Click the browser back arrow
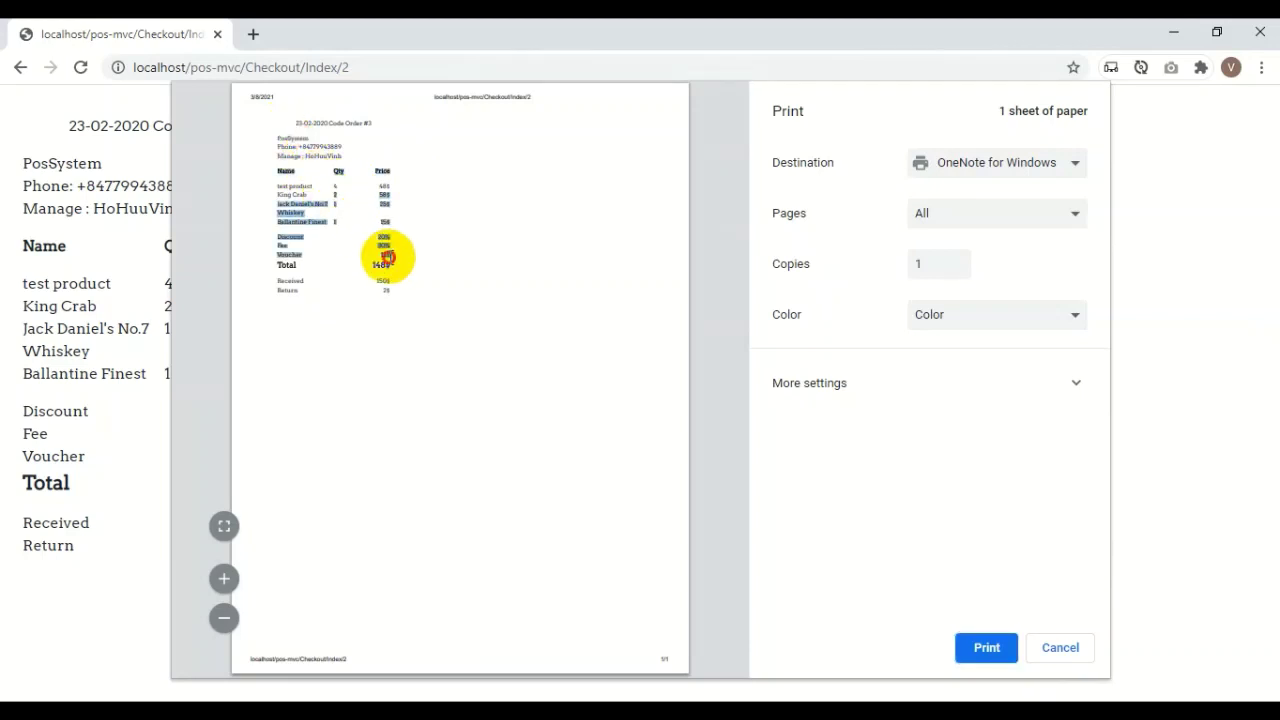 [21, 67]
